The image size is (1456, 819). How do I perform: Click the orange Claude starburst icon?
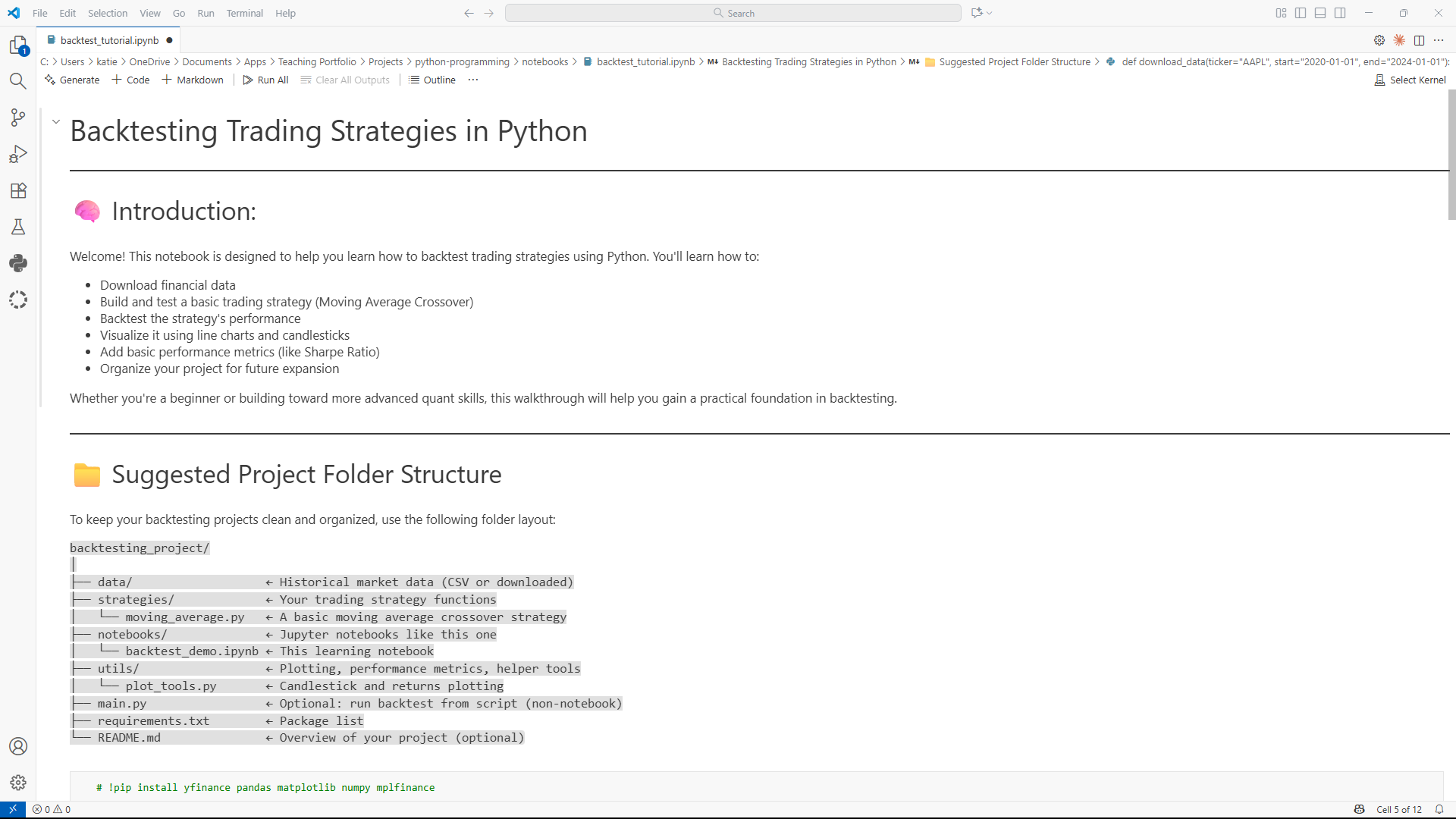(x=1399, y=40)
